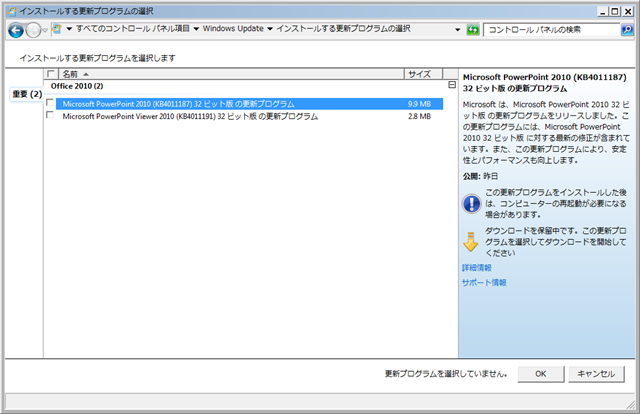Viewport: 640px width, 414px height.
Task: Click the yellow download arrow icon
Action: [471, 242]
